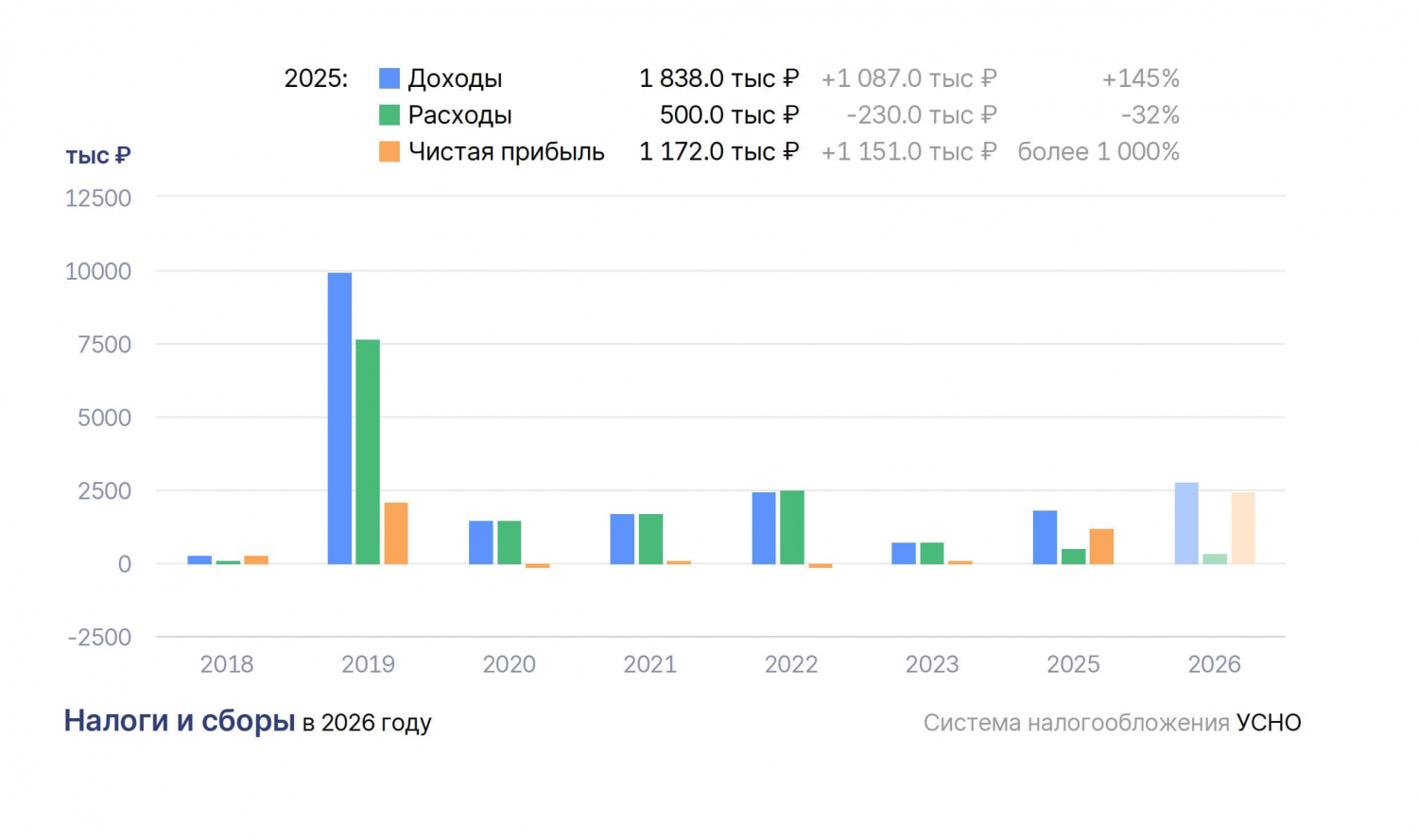Click the +1 087.0 тыс ₽ change
Viewport: 1418px width, 840px height.
point(908,78)
